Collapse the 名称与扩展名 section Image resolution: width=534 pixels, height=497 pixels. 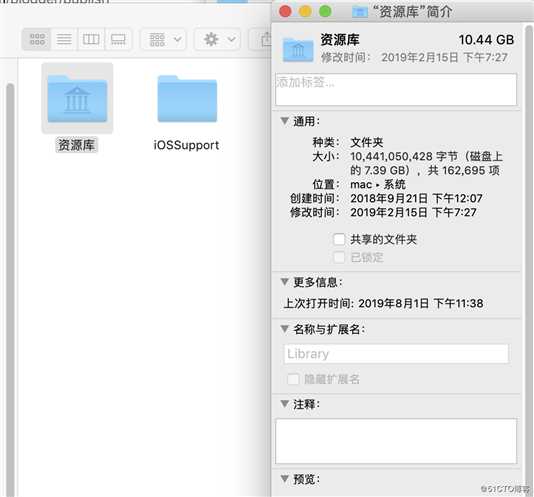tap(285, 329)
